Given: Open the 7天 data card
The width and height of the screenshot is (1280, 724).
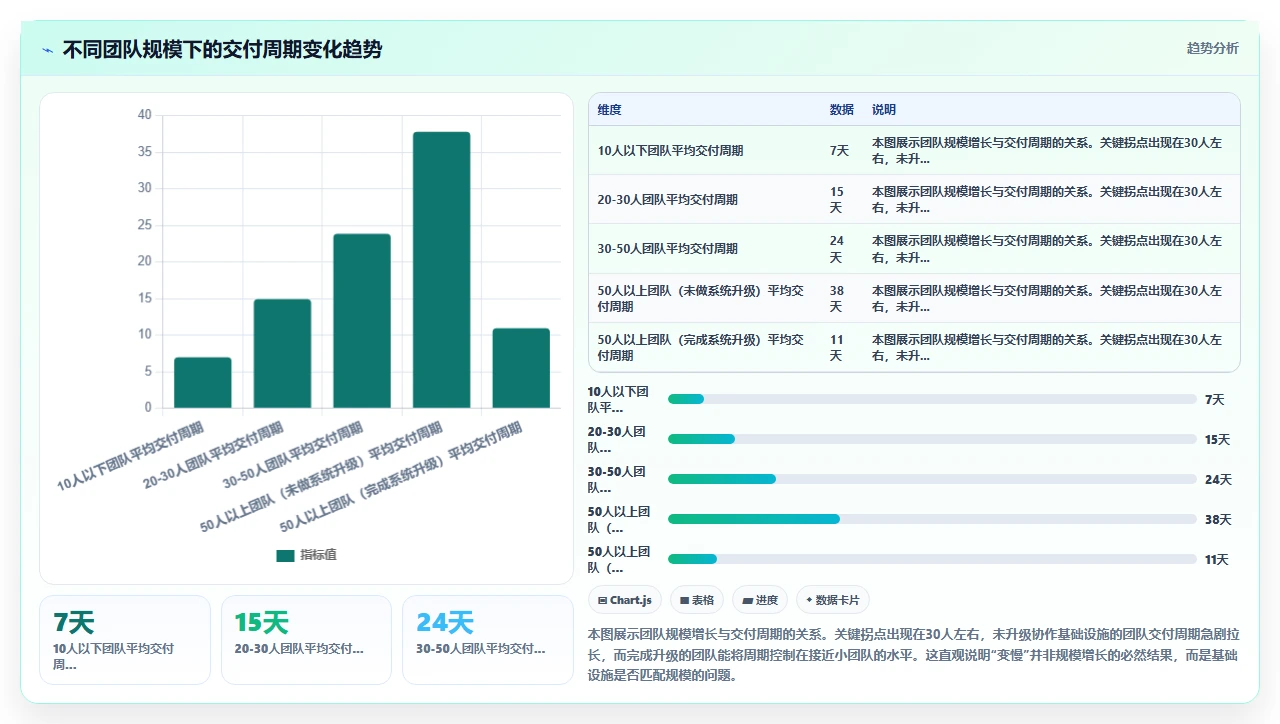Looking at the screenshot, I should click(x=125, y=640).
